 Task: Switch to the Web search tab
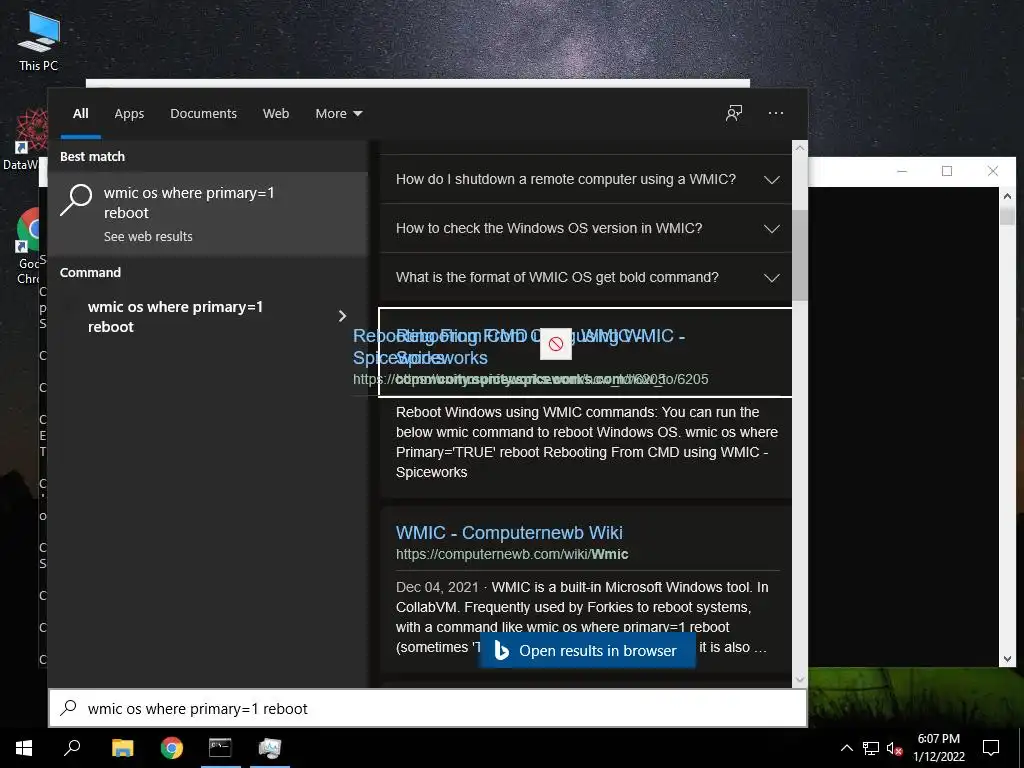pyautogui.click(x=276, y=114)
